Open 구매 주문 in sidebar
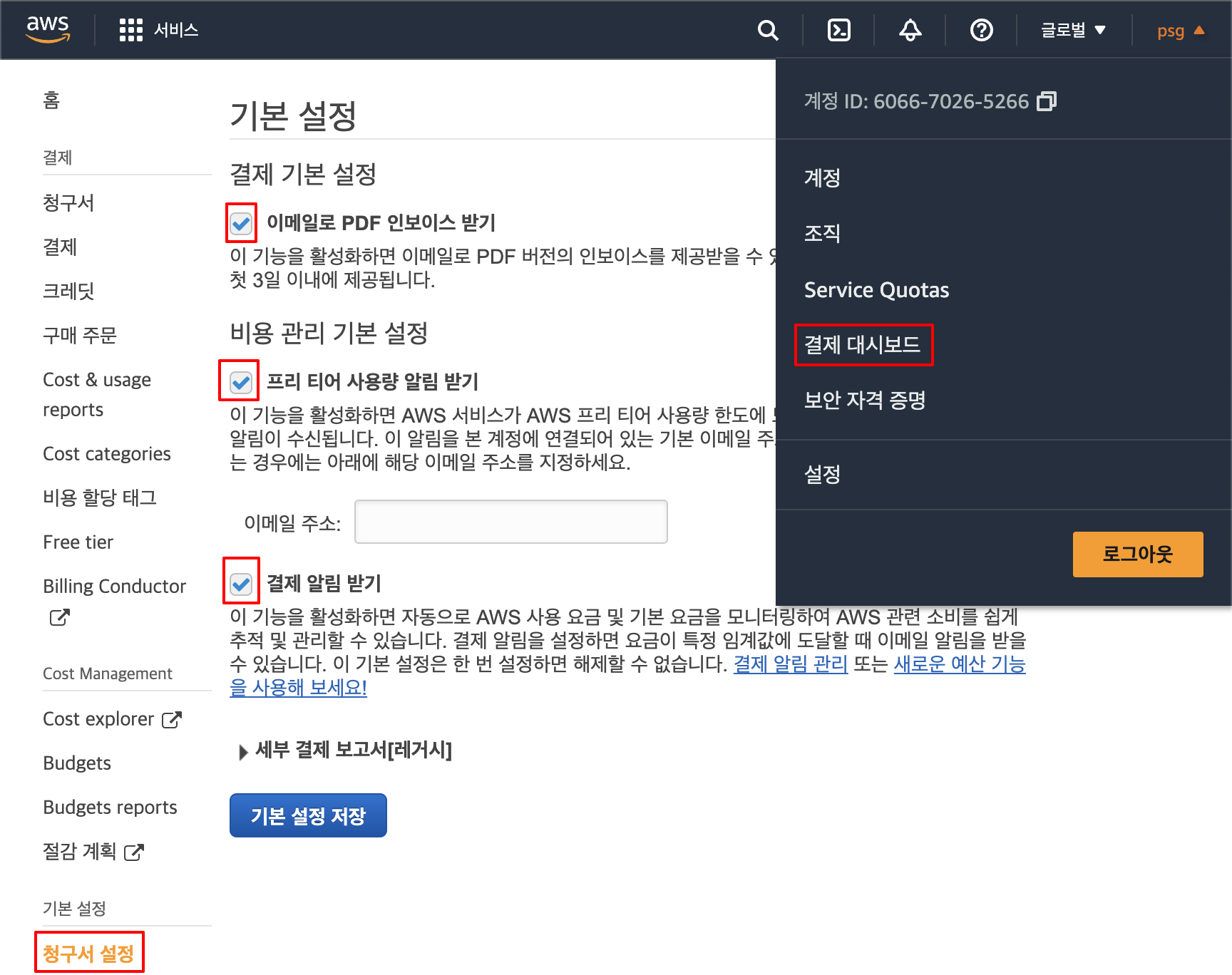The image size is (1232, 975). pyautogui.click(x=80, y=336)
